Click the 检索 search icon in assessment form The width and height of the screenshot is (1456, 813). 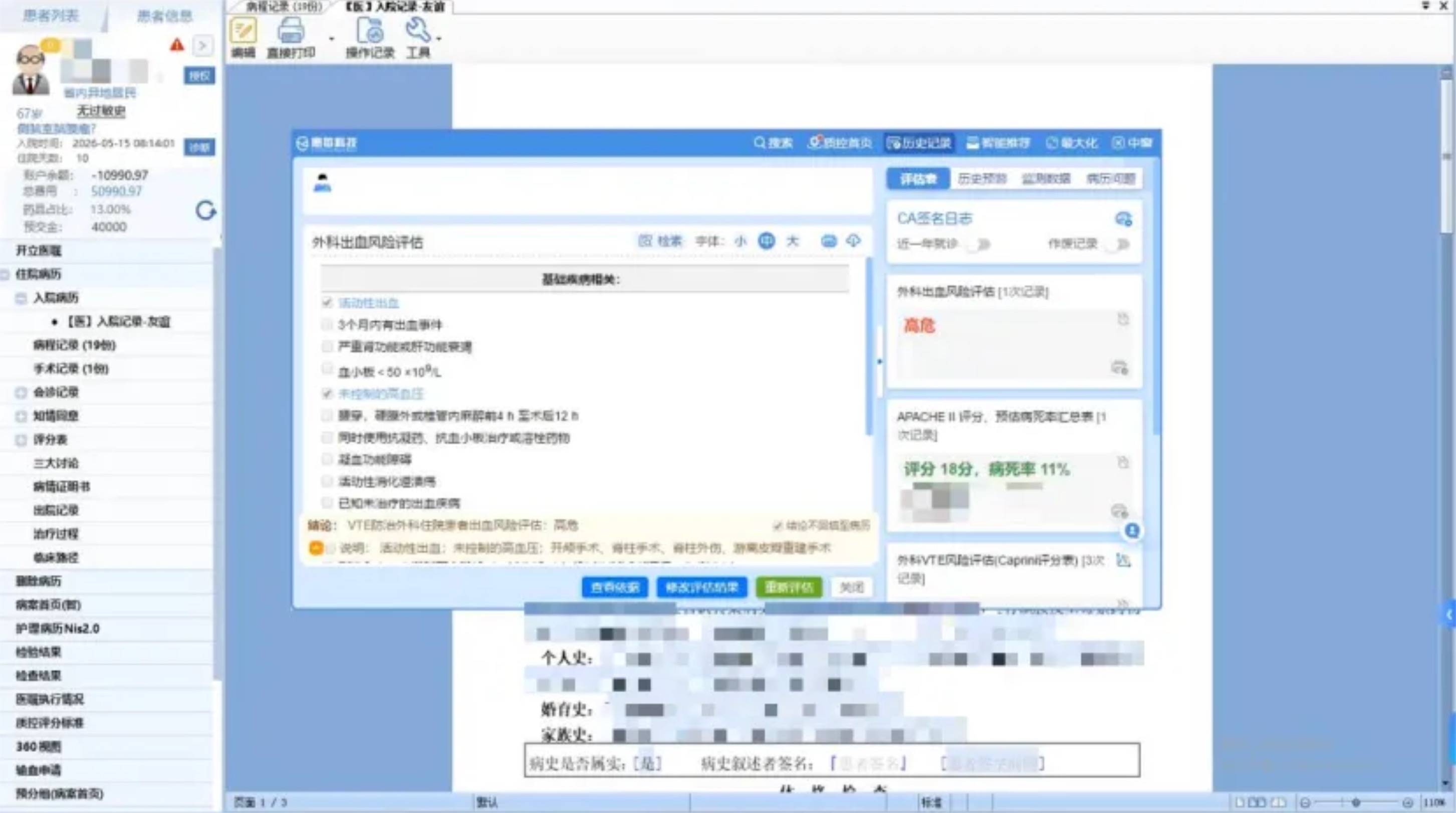[x=645, y=241]
